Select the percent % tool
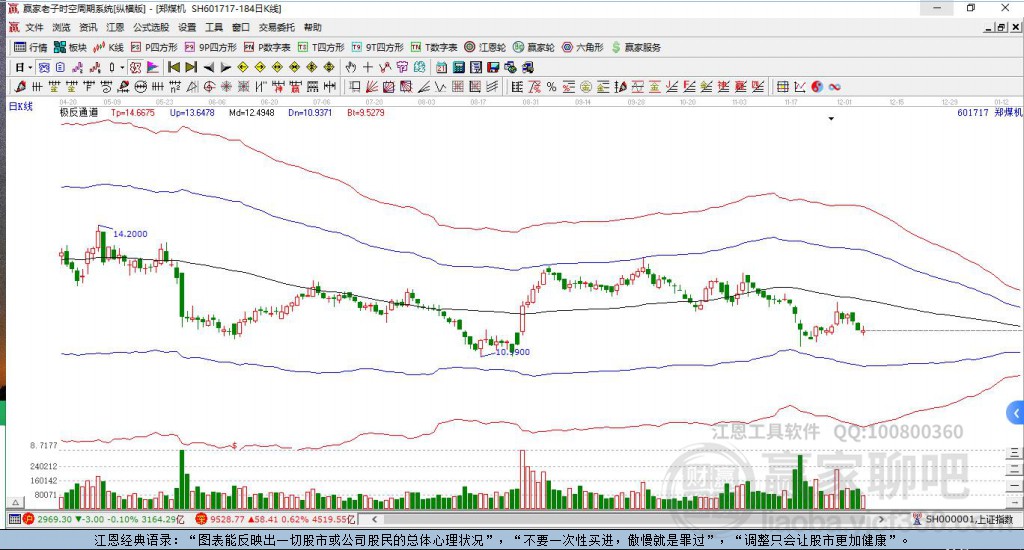 (552, 87)
